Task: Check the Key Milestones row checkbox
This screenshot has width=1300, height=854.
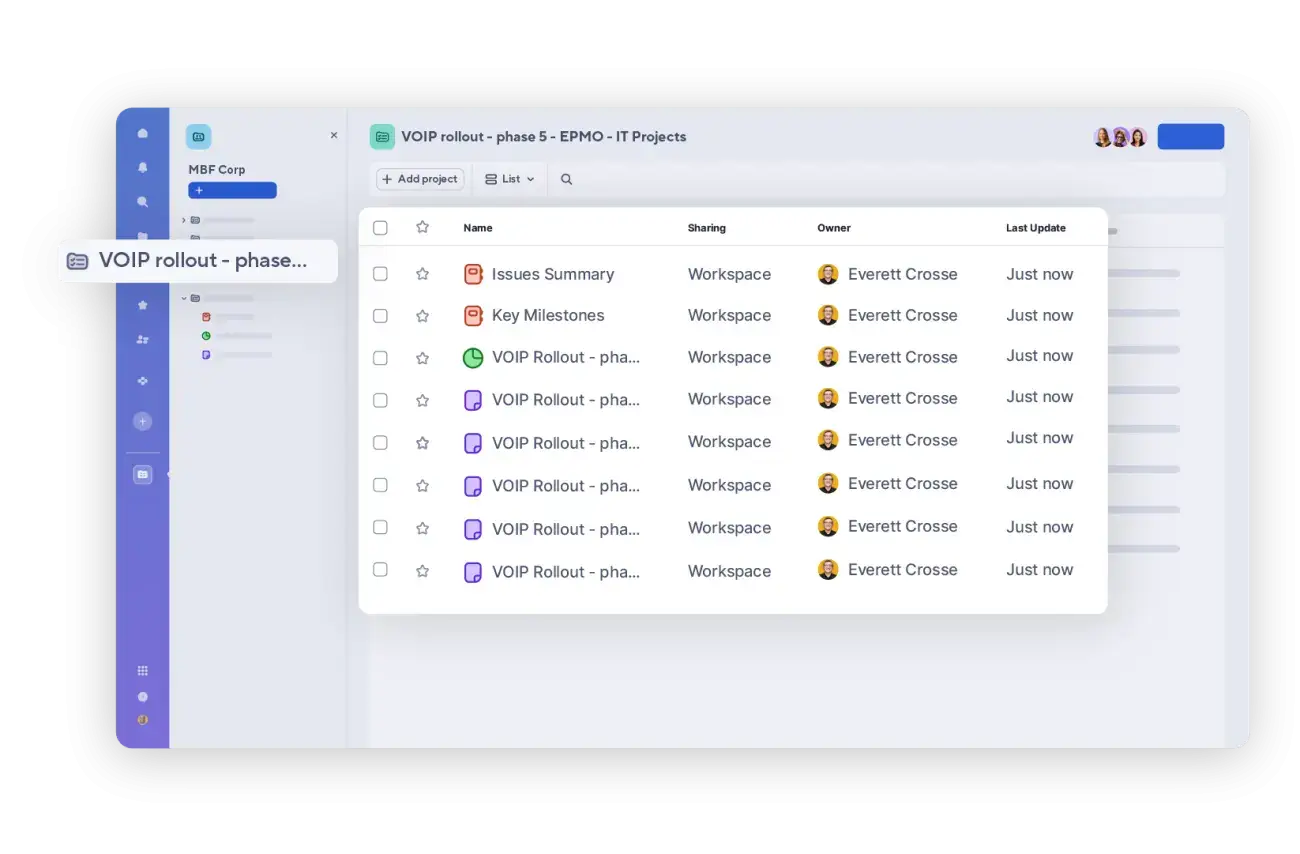Action: point(380,316)
